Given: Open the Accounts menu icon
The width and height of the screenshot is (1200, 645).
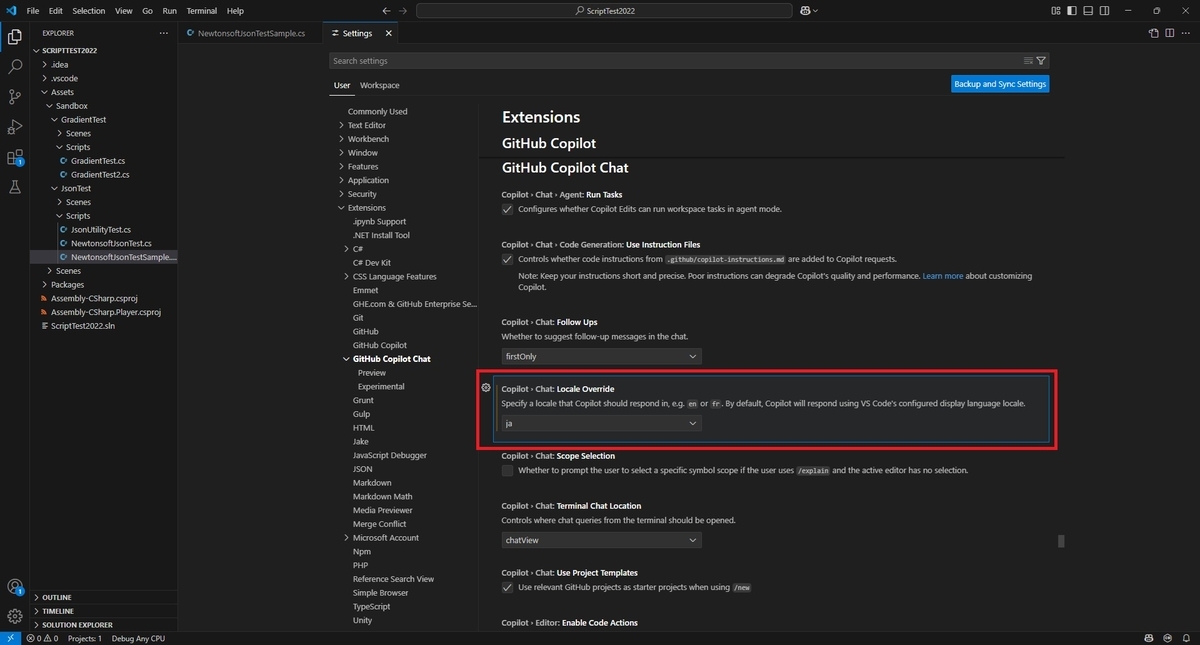Looking at the screenshot, I should click(15, 587).
